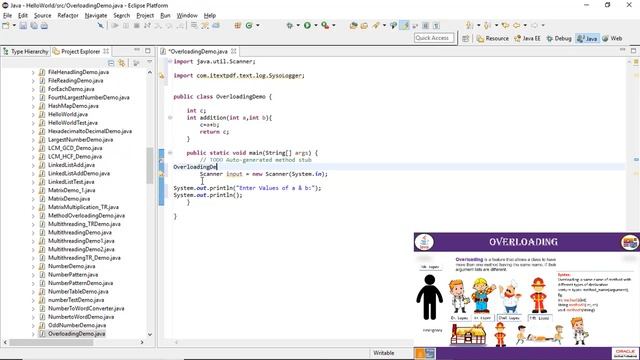Click the New Java Package icon
640x360 pixels.
(x=238, y=25)
